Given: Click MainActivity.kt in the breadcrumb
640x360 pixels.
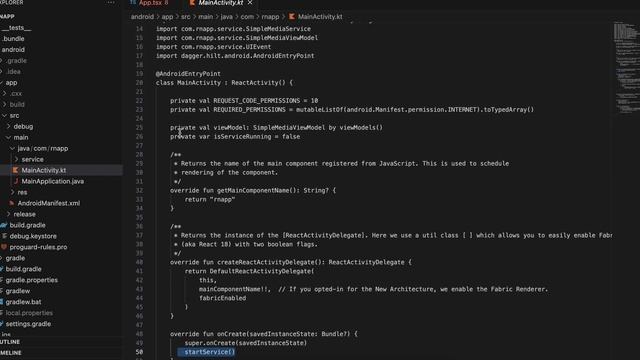Looking at the screenshot, I should coord(320,17).
